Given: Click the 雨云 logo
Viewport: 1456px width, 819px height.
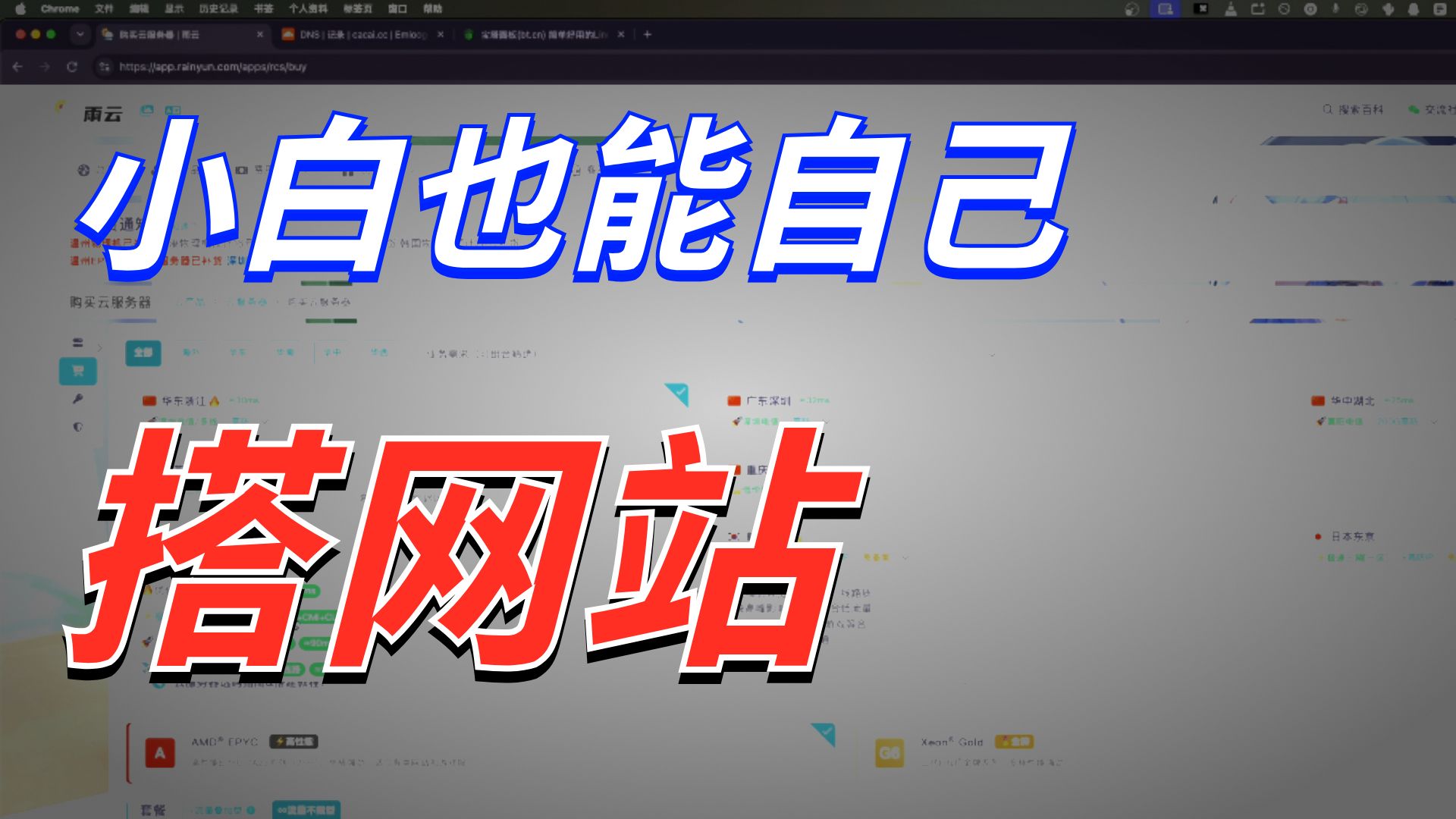Looking at the screenshot, I should [102, 114].
